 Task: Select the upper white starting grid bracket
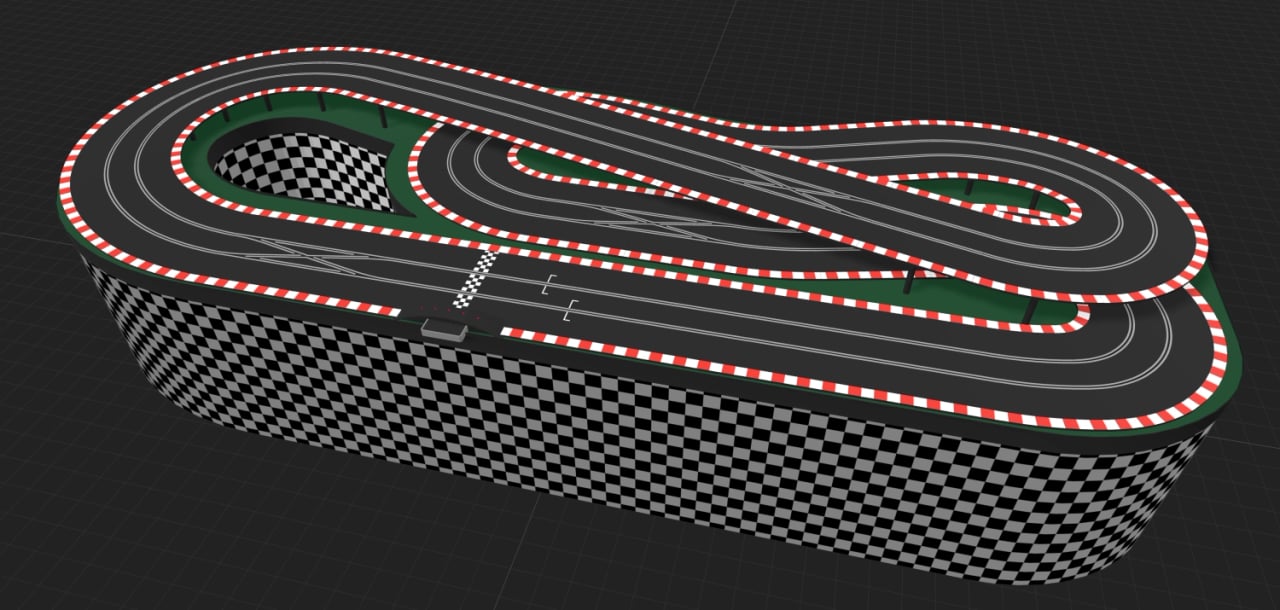[x=547, y=284]
